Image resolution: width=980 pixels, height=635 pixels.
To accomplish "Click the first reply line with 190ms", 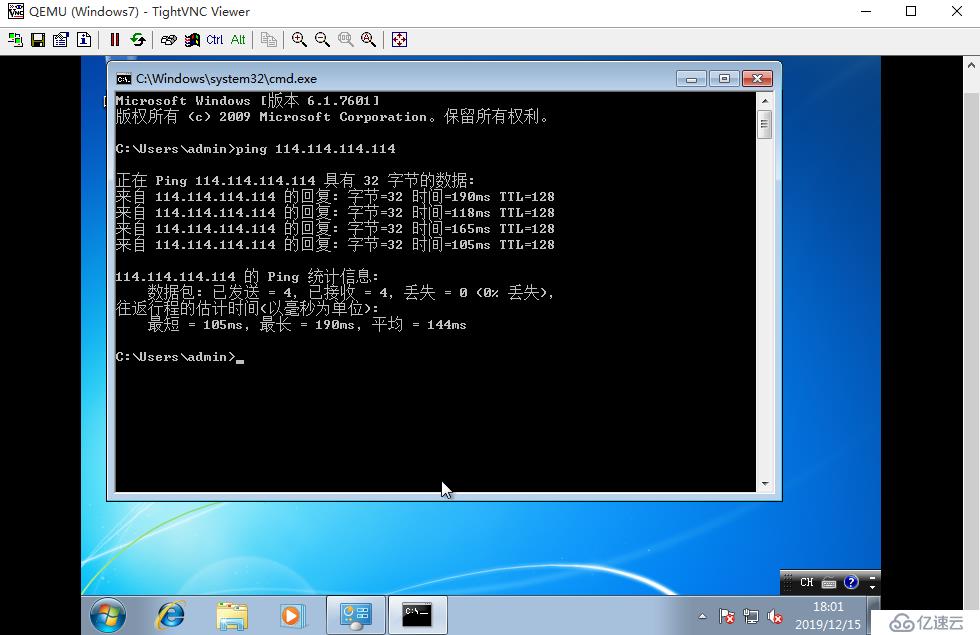I will point(335,197).
